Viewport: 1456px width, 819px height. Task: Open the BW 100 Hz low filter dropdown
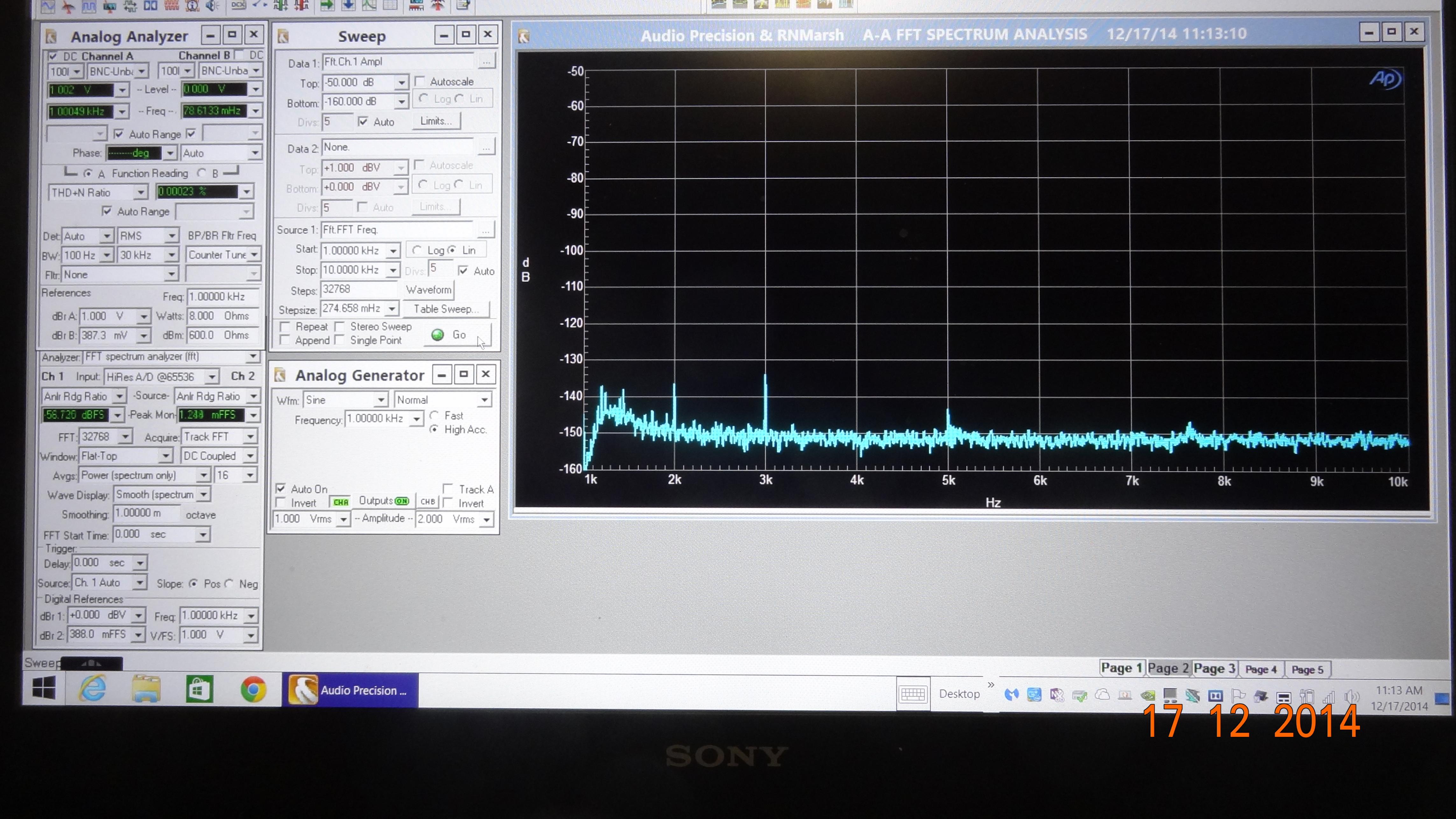106,255
